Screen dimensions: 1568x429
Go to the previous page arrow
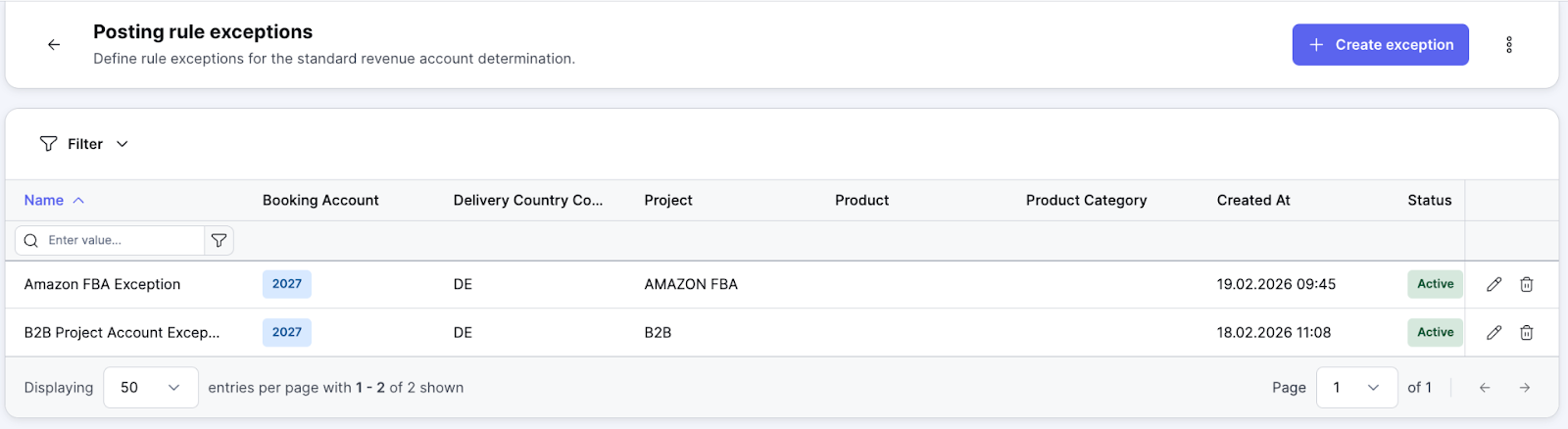click(x=1485, y=388)
